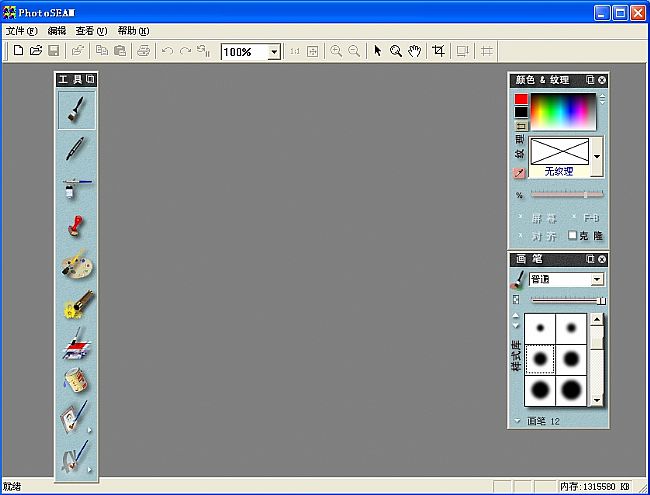Expand the 画笔 12 disclosure triangle
This screenshot has height=495, width=650.
coord(517,421)
